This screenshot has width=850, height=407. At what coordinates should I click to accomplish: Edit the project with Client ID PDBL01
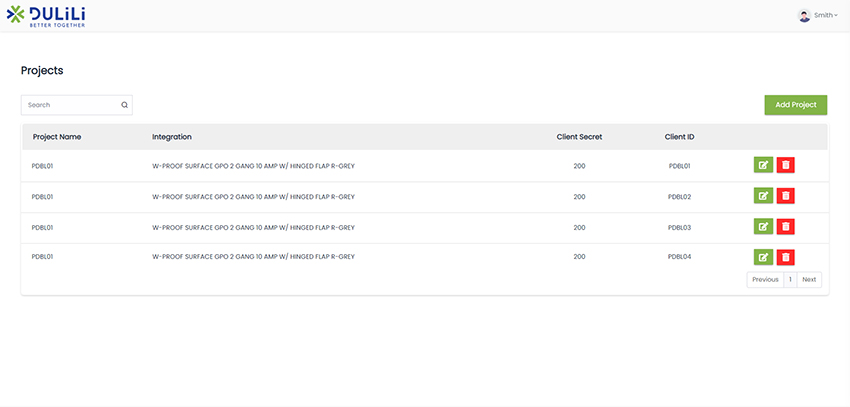click(763, 166)
